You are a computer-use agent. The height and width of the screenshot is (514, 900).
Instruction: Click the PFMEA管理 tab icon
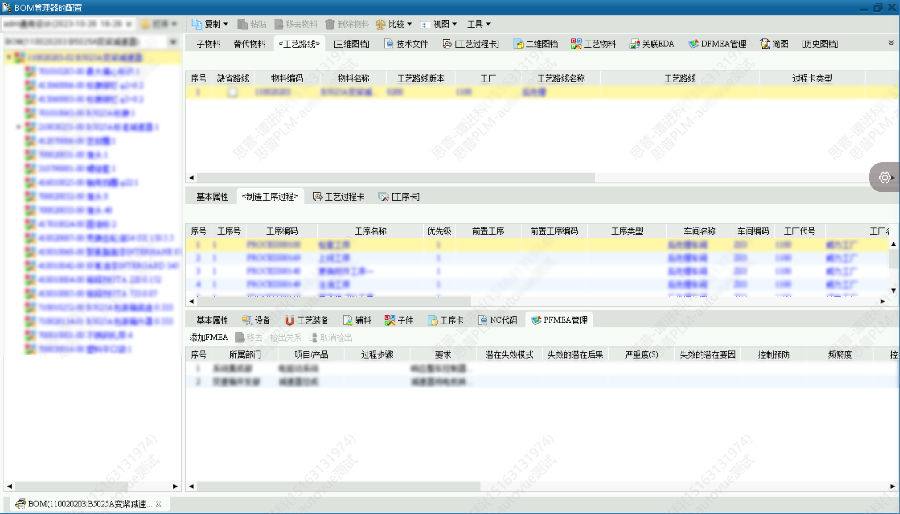pyautogui.click(x=536, y=320)
